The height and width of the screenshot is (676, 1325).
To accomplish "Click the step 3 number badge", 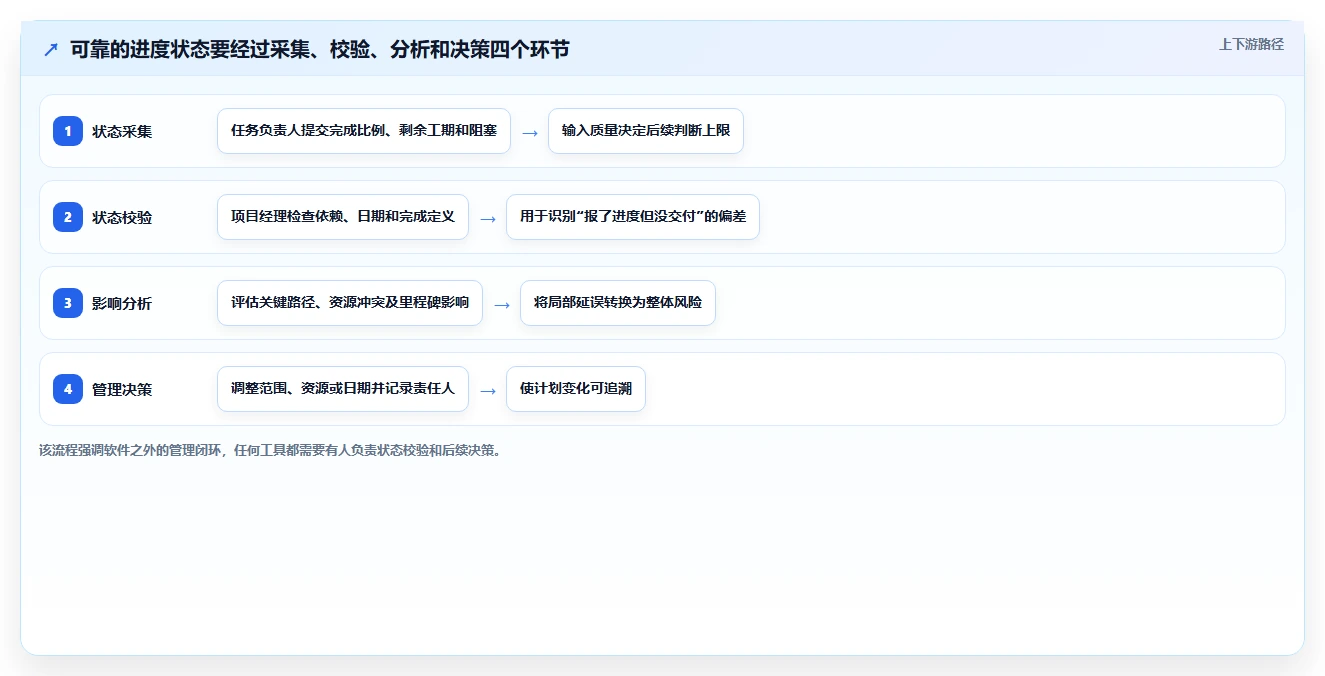I will click(68, 303).
